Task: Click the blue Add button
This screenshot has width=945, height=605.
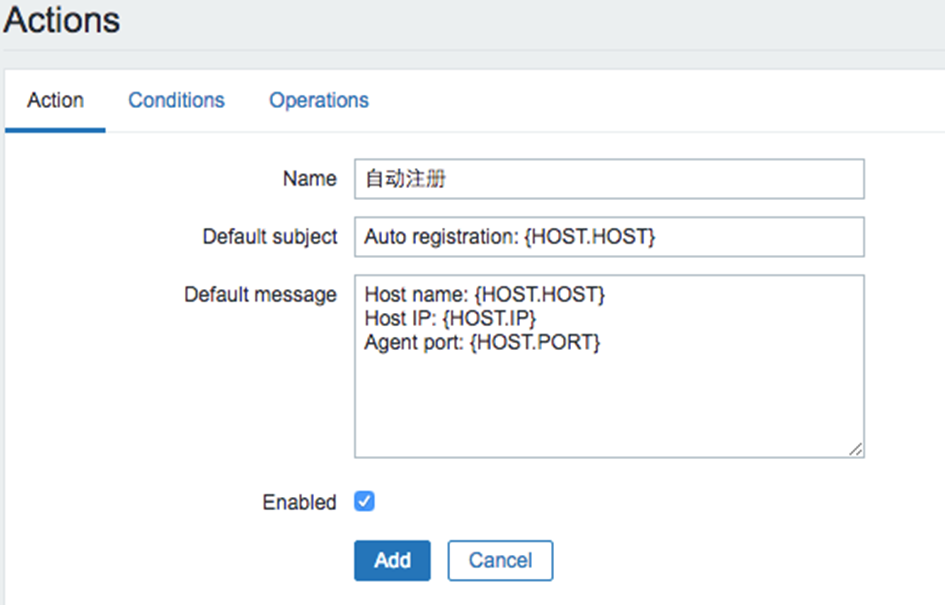Action: point(392,560)
